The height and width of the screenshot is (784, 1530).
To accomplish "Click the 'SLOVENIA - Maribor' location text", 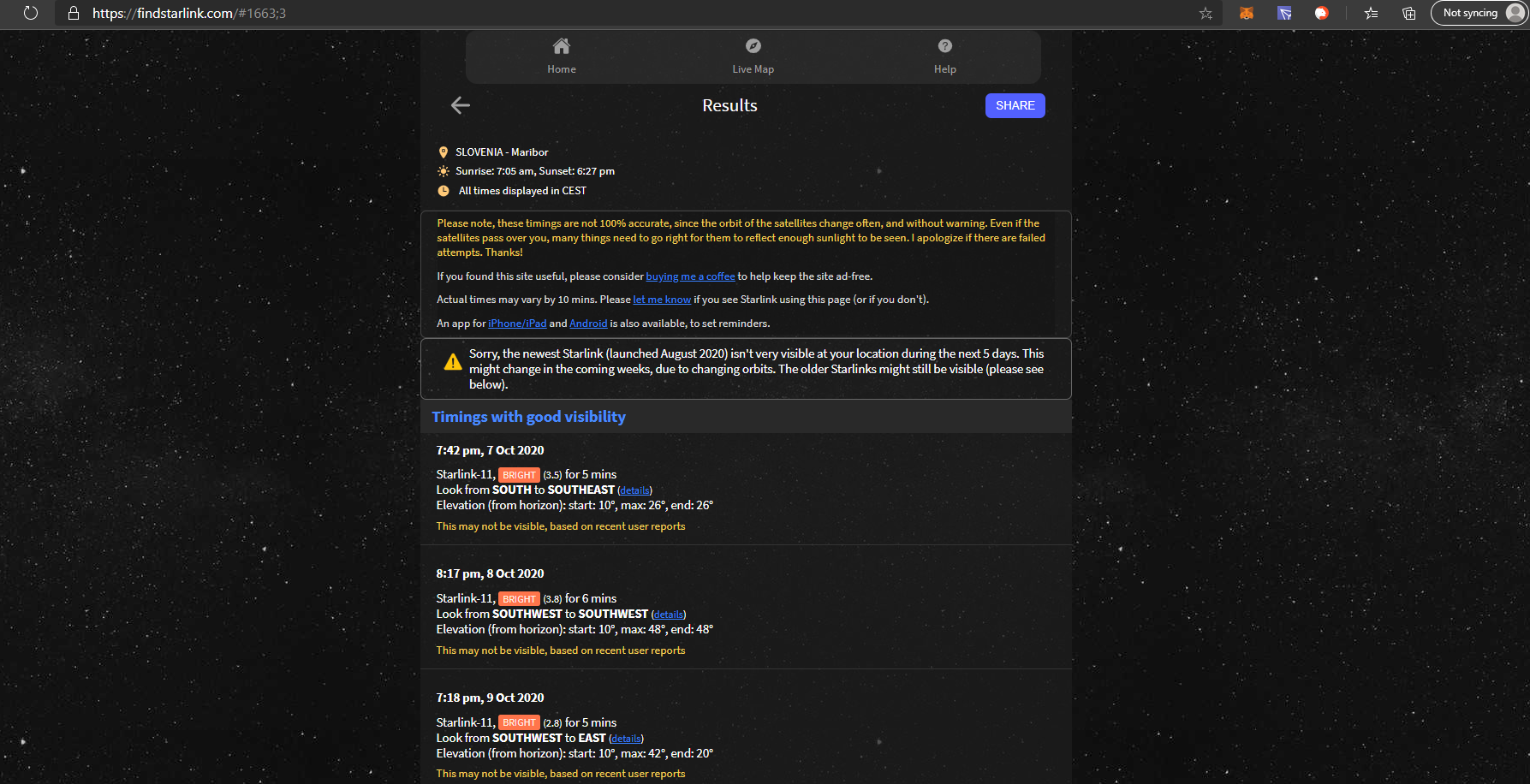I will (x=502, y=152).
